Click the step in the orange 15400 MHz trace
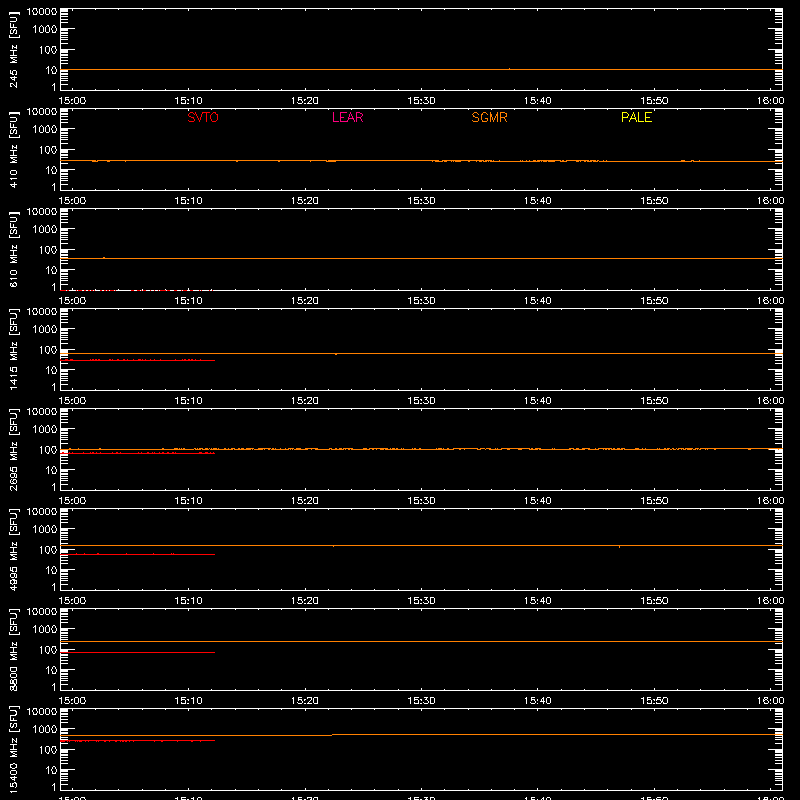Screen dimensions: 800x800 [332, 735]
